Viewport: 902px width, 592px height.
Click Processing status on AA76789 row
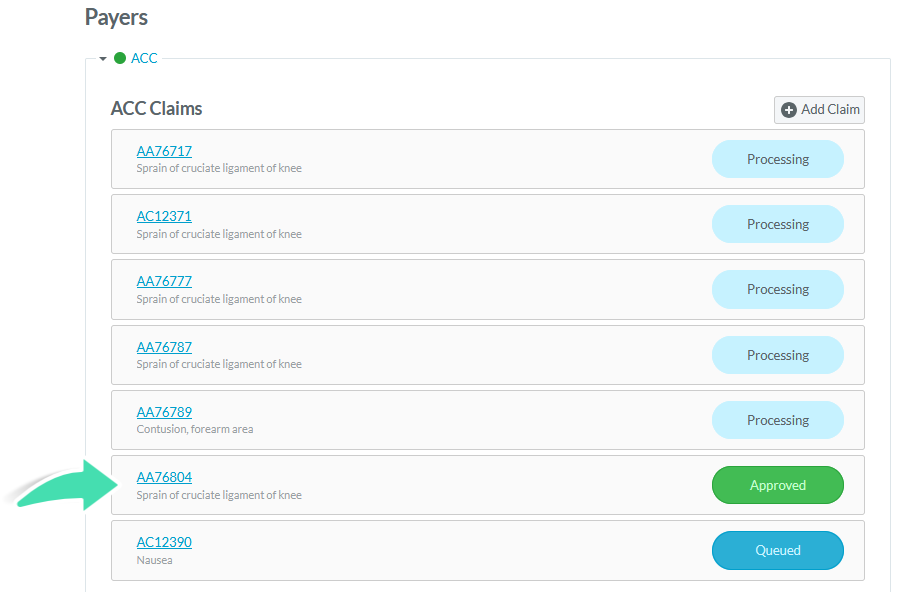coord(777,420)
